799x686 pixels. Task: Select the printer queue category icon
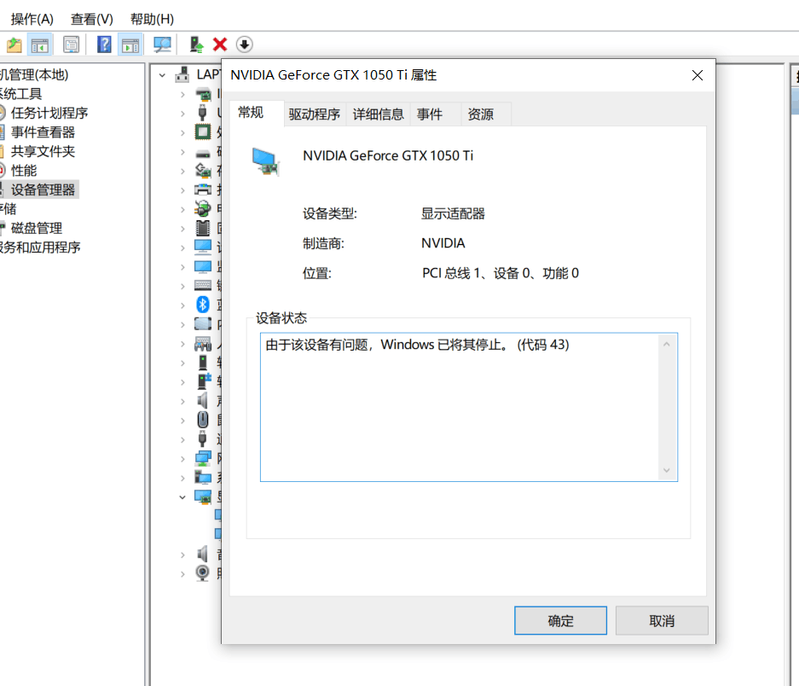(x=203, y=190)
